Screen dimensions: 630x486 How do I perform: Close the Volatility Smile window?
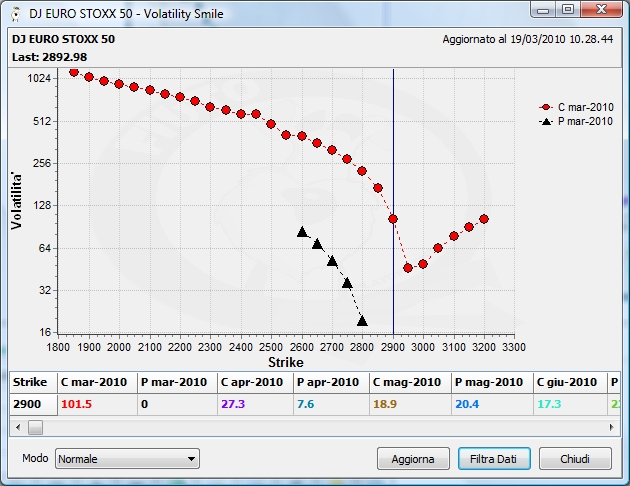tap(601, 10)
